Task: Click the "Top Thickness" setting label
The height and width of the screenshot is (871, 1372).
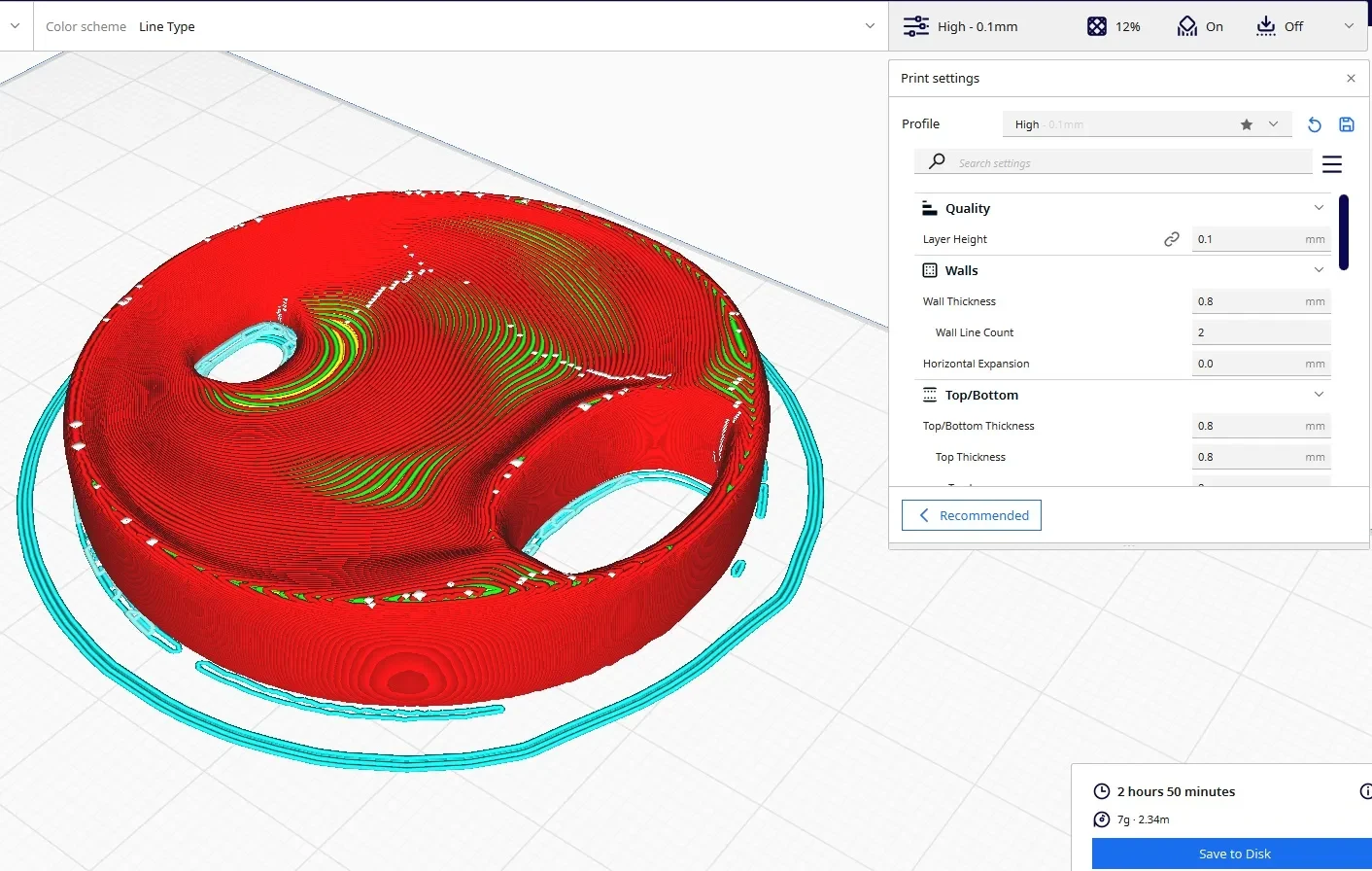Action: [971, 457]
